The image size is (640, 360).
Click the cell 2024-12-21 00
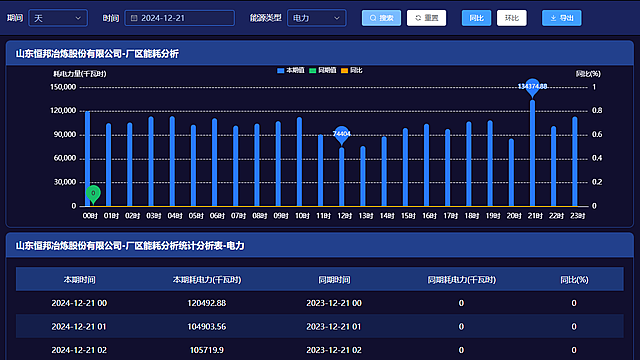[x=79, y=303]
